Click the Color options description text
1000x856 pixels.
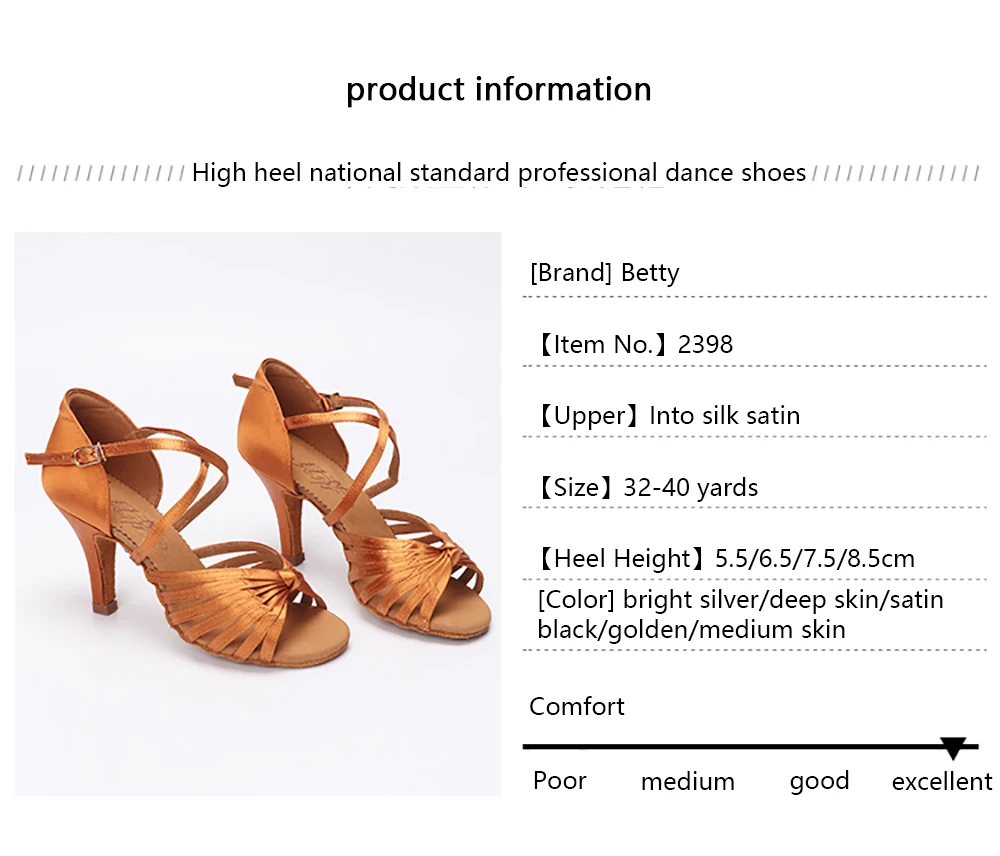(740, 614)
